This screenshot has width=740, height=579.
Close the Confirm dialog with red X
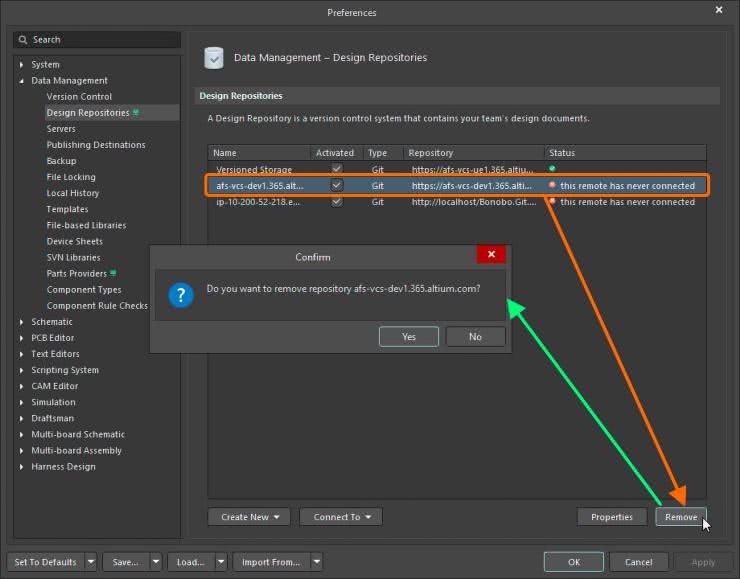[x=491, y=256]
